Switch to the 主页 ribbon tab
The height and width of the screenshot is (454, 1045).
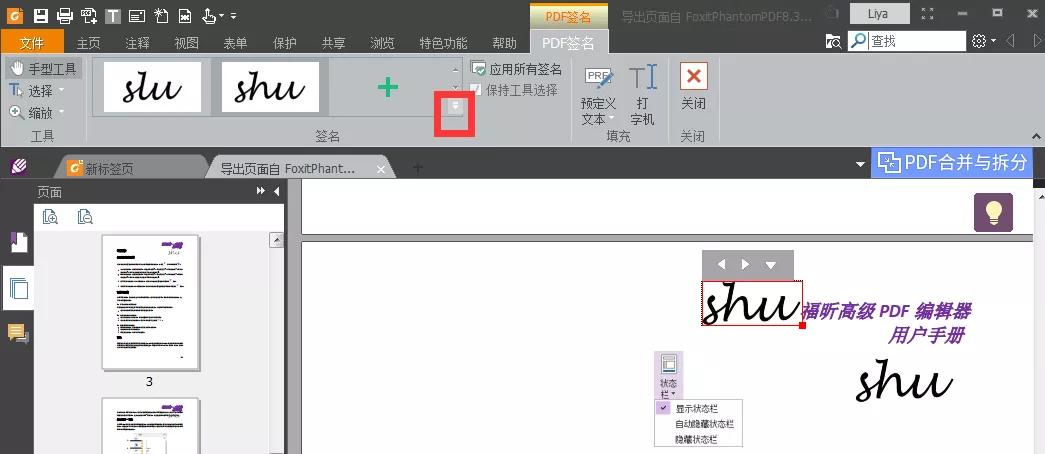[88, 43]
